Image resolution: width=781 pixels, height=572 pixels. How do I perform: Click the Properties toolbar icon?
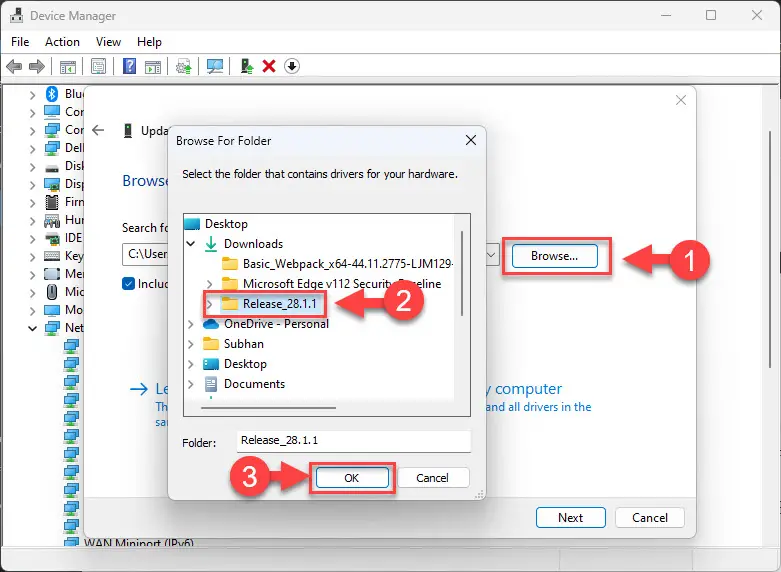tap(98, 67)
